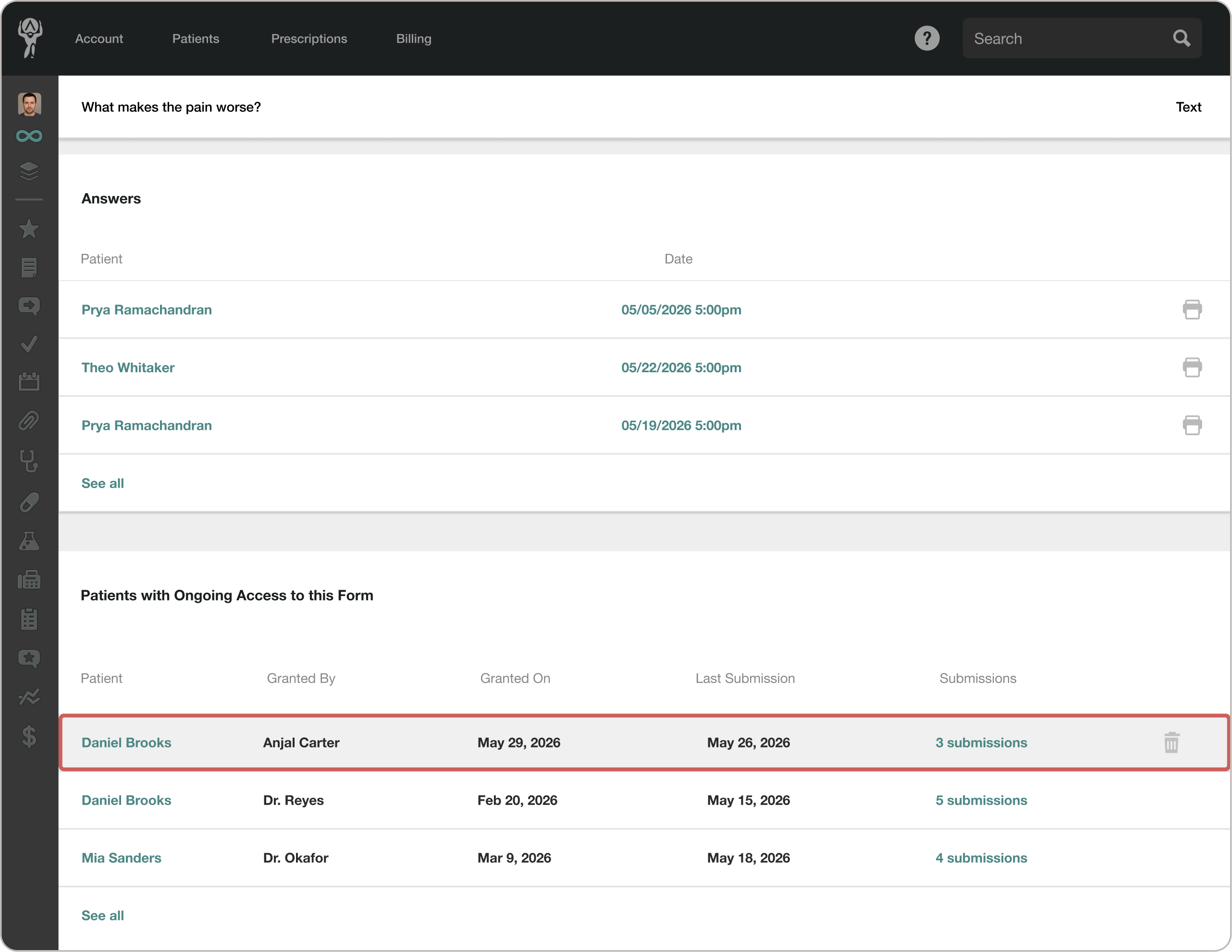This screenshot has width=1232, height=952.
Task: Open Daniel Brooks granted by Dr. Reyes
Action: [x=126, y=800]
